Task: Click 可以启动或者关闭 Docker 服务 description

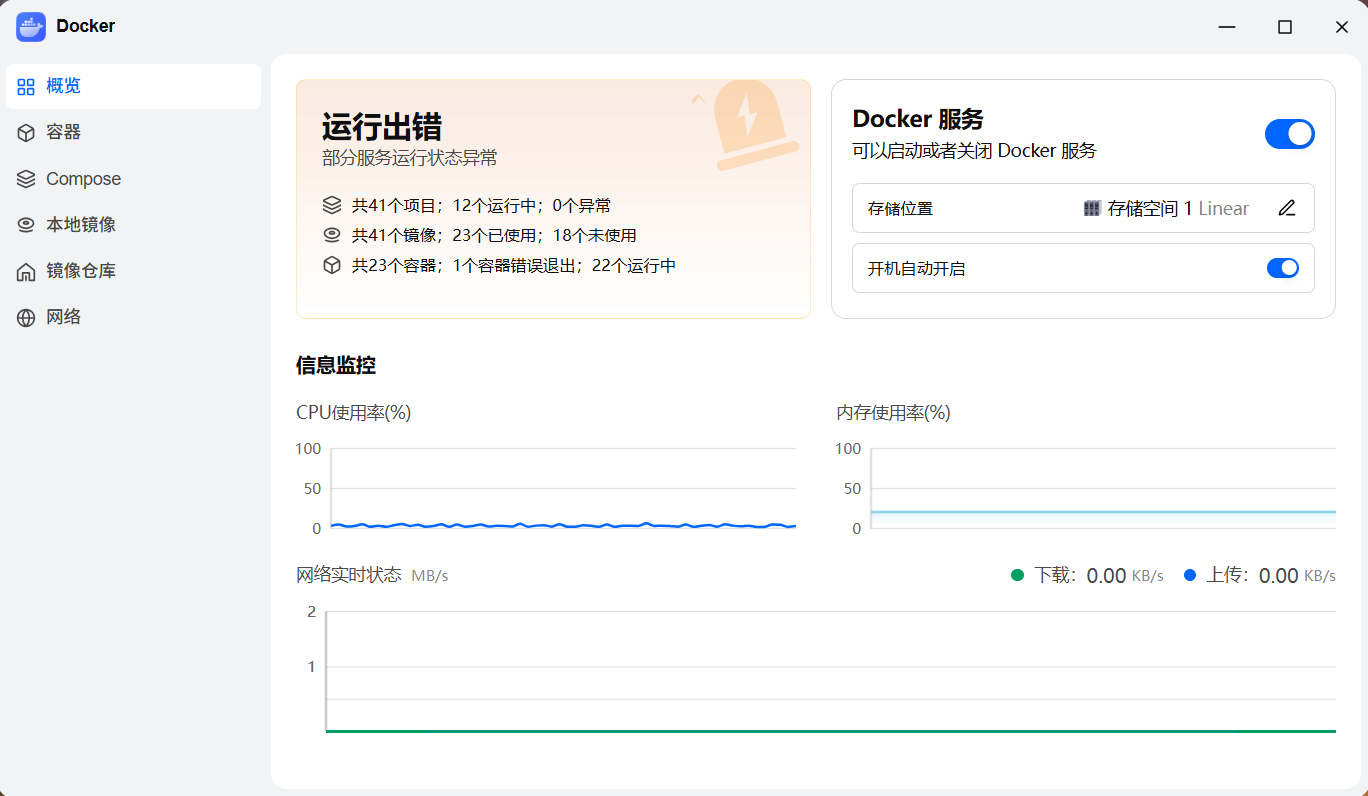Action: [974, 151]
